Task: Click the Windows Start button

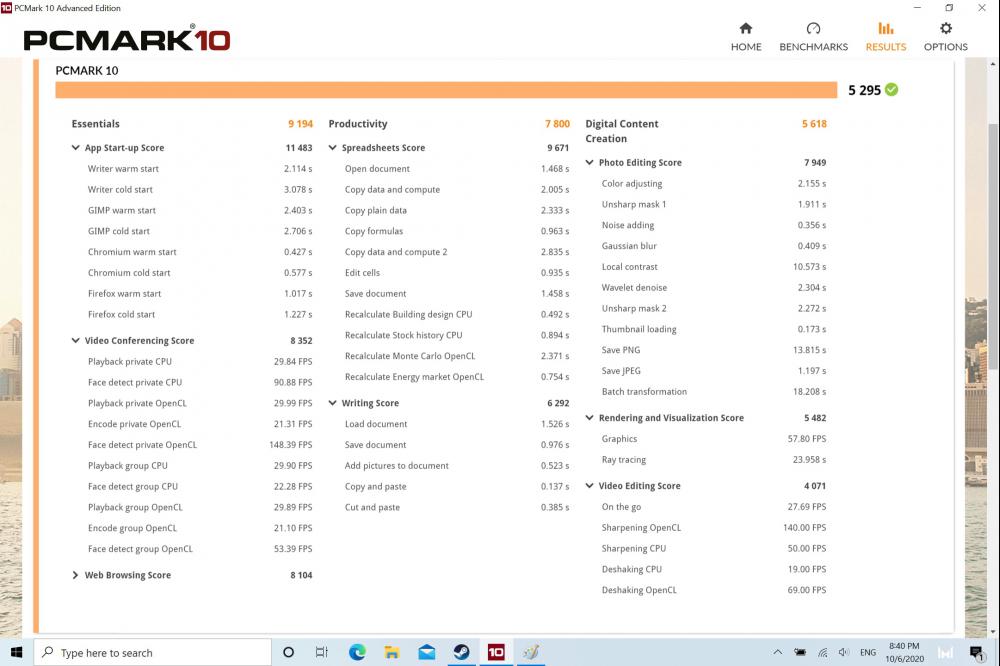Action: pos(17,652)
